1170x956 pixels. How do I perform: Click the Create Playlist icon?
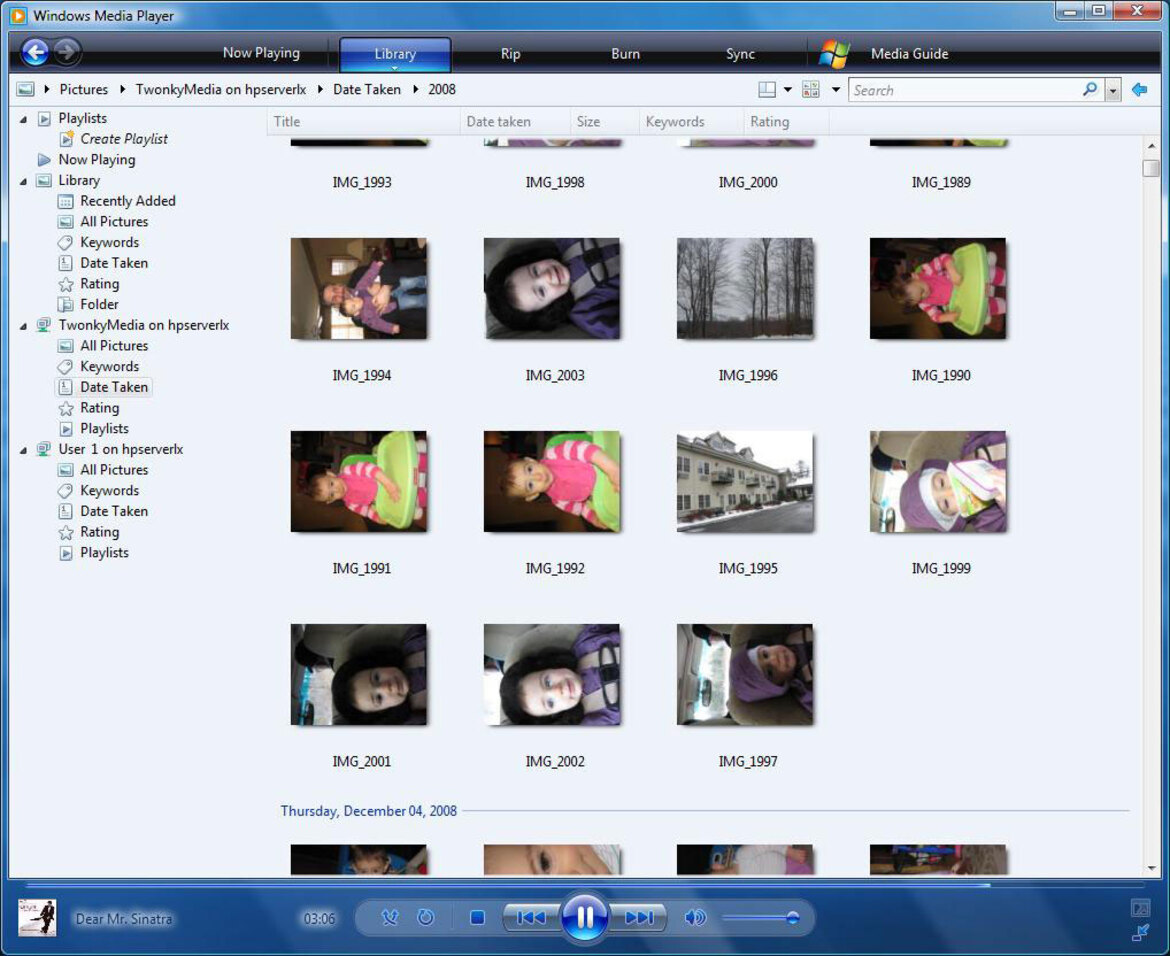pyautogui.click(x=66, y=139)
